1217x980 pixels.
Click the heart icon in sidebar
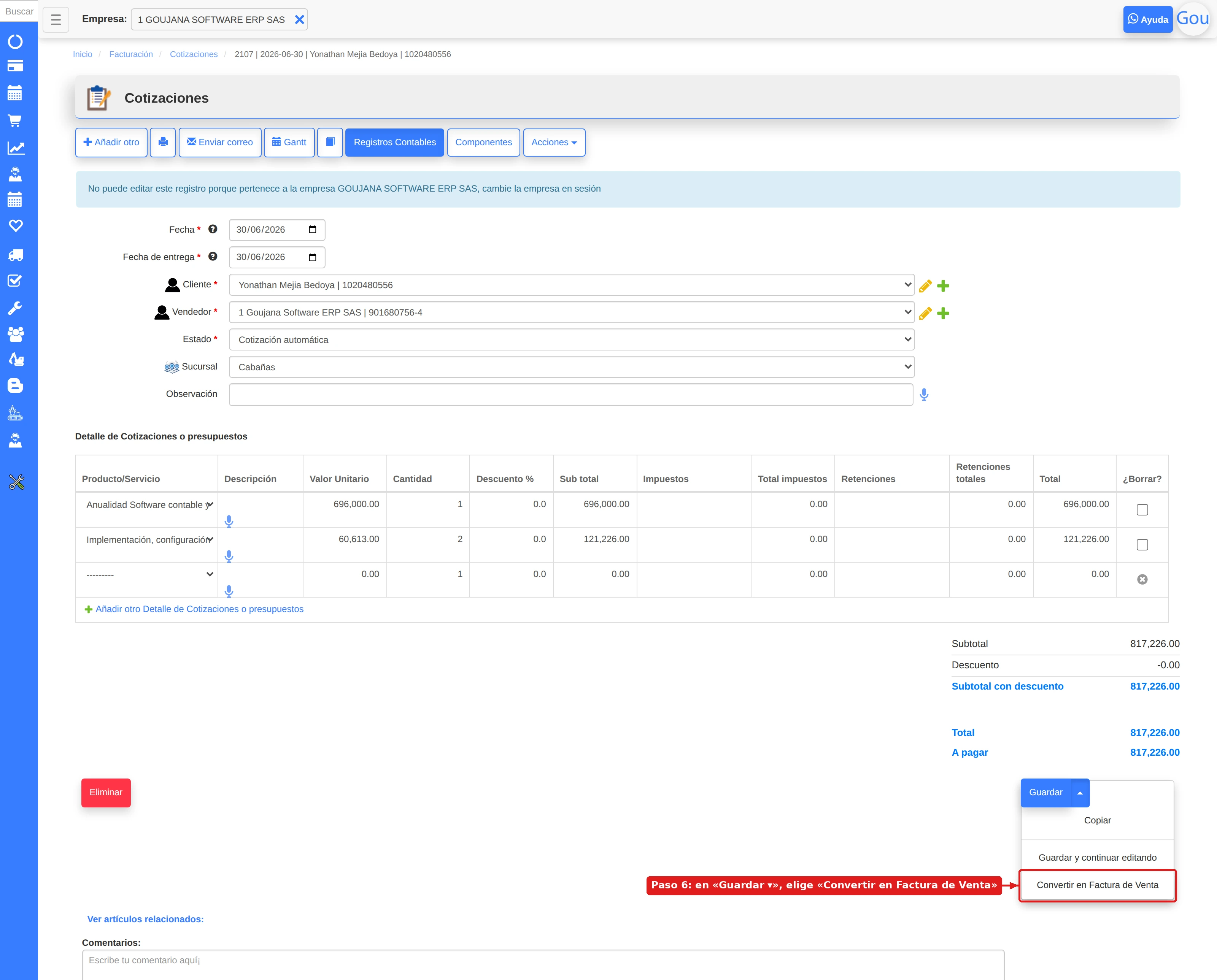click(x=15, y=226)
